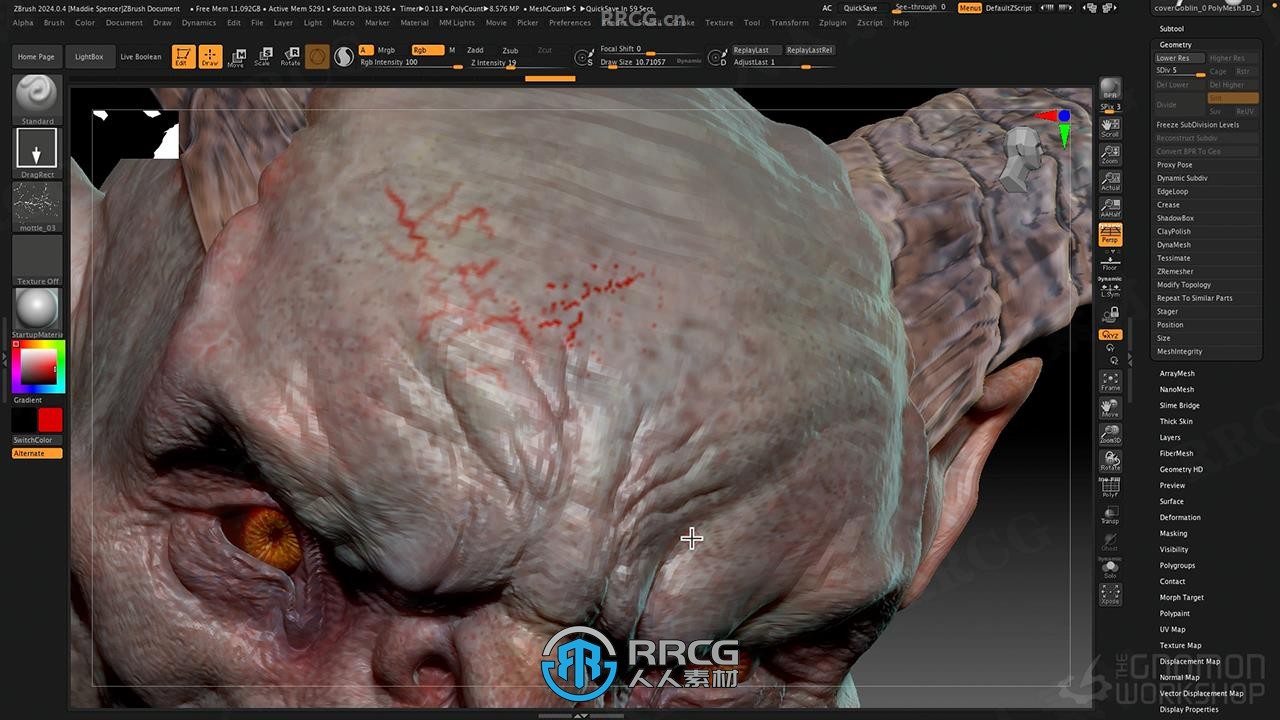1280x720 pixels.
Task: Open the Texture menu
Action: 719,22
